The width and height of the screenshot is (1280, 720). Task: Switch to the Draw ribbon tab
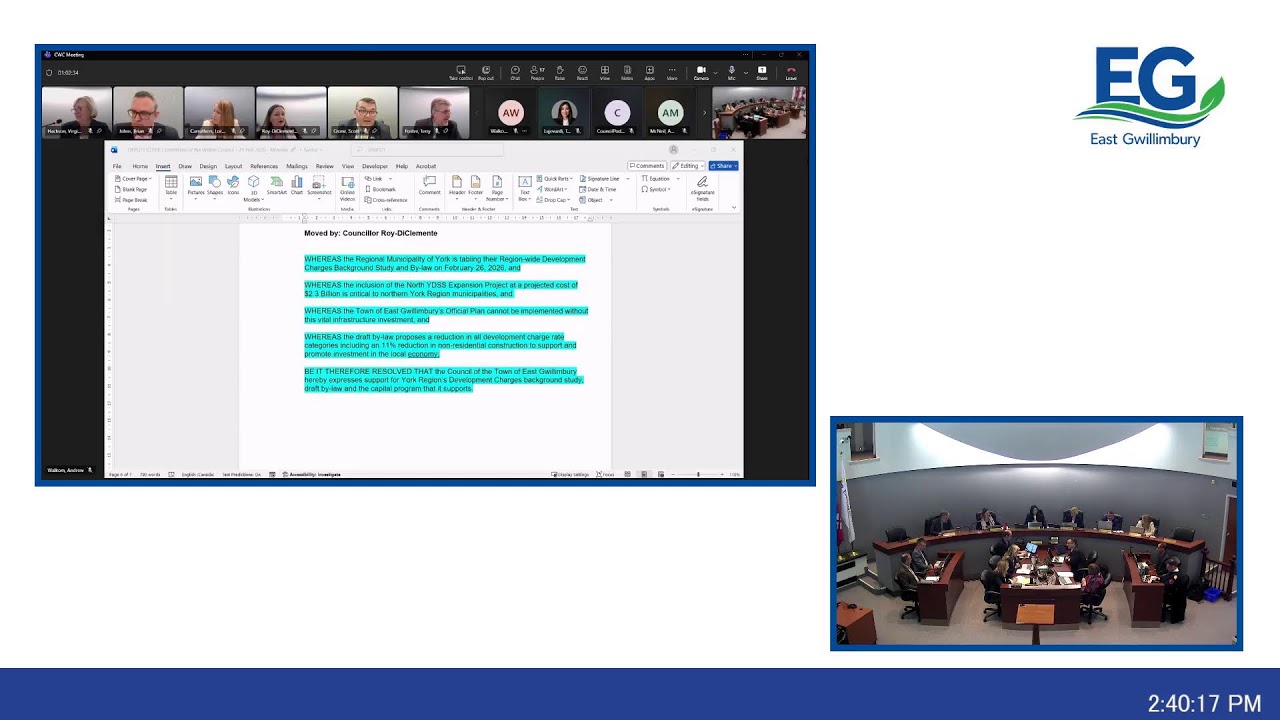click(185, 166)
